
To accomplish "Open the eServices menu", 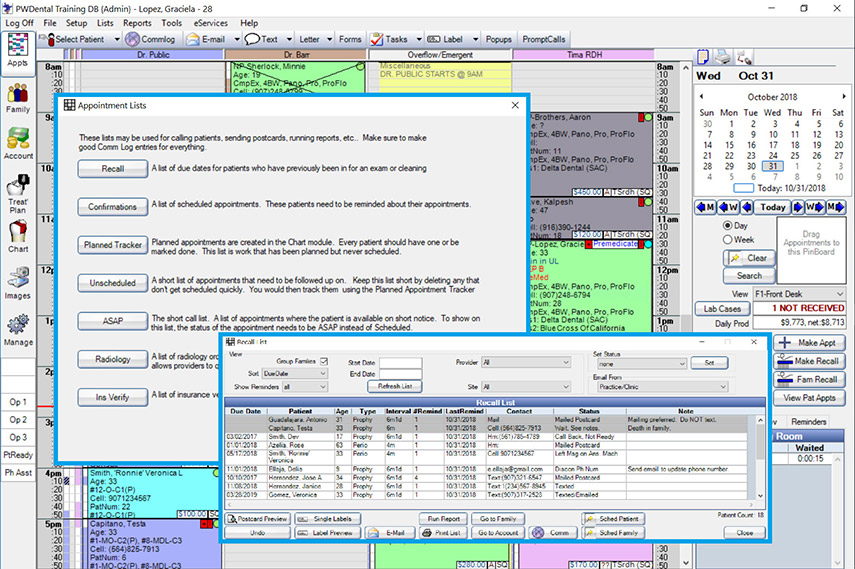I will click(210, 23).
